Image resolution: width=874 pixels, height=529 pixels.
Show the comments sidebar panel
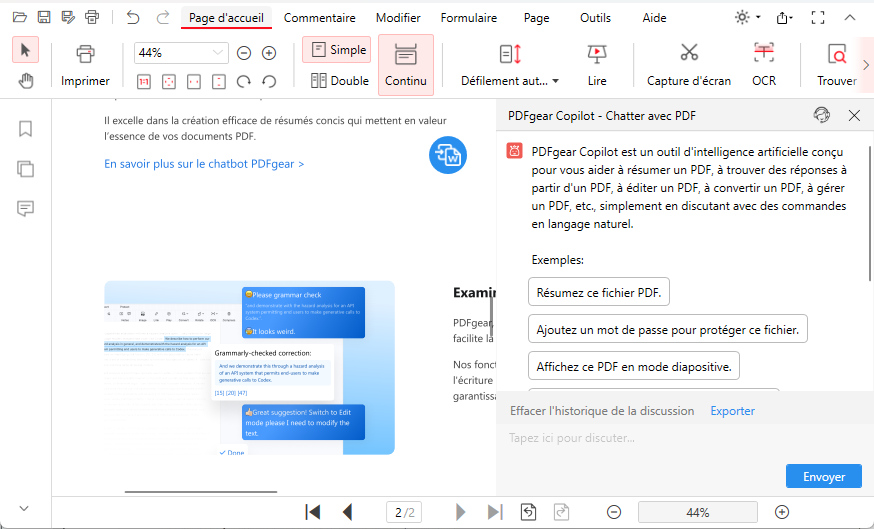coord(25,208)
